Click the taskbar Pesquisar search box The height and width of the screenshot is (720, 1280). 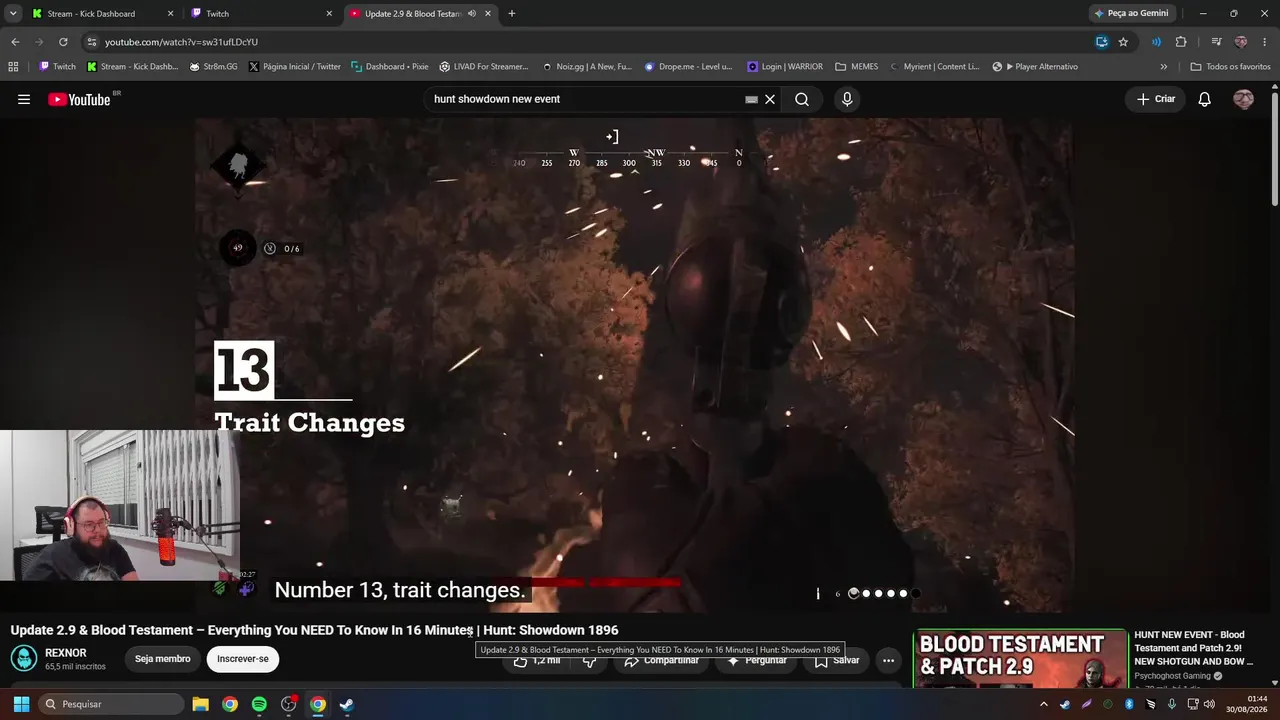[109, 704]
